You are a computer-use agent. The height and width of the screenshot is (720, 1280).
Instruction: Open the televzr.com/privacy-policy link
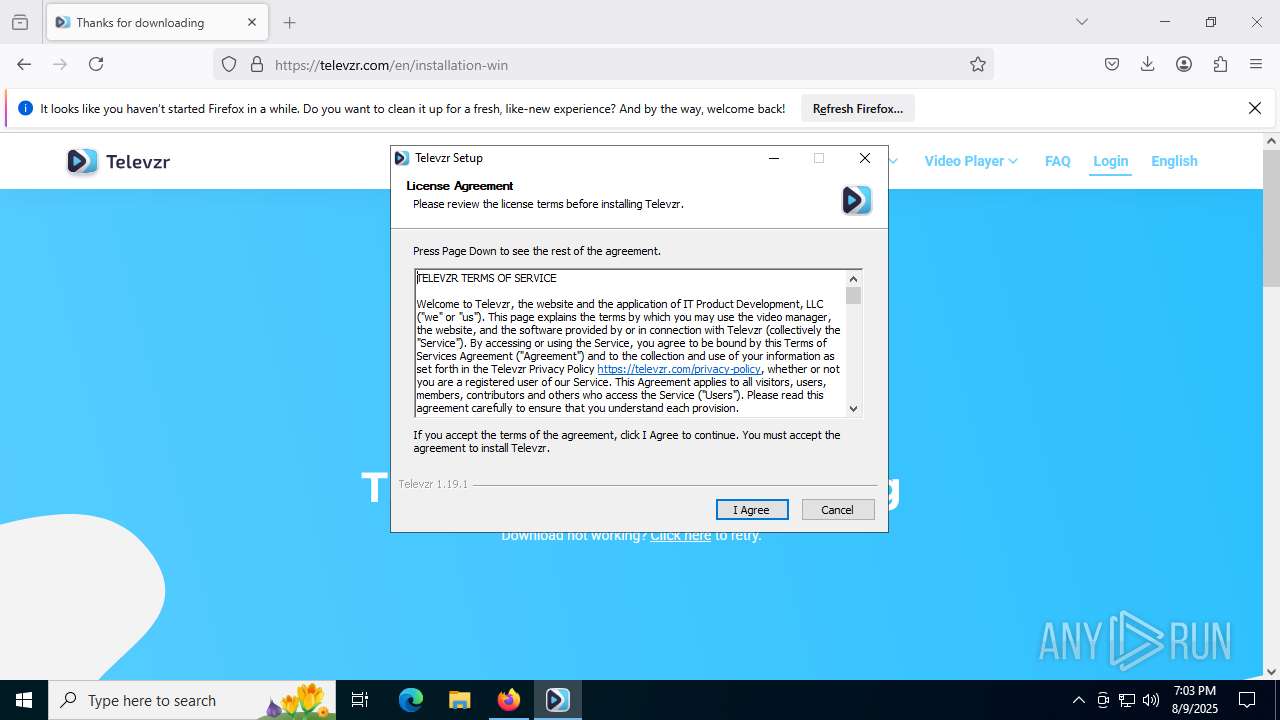679,369
